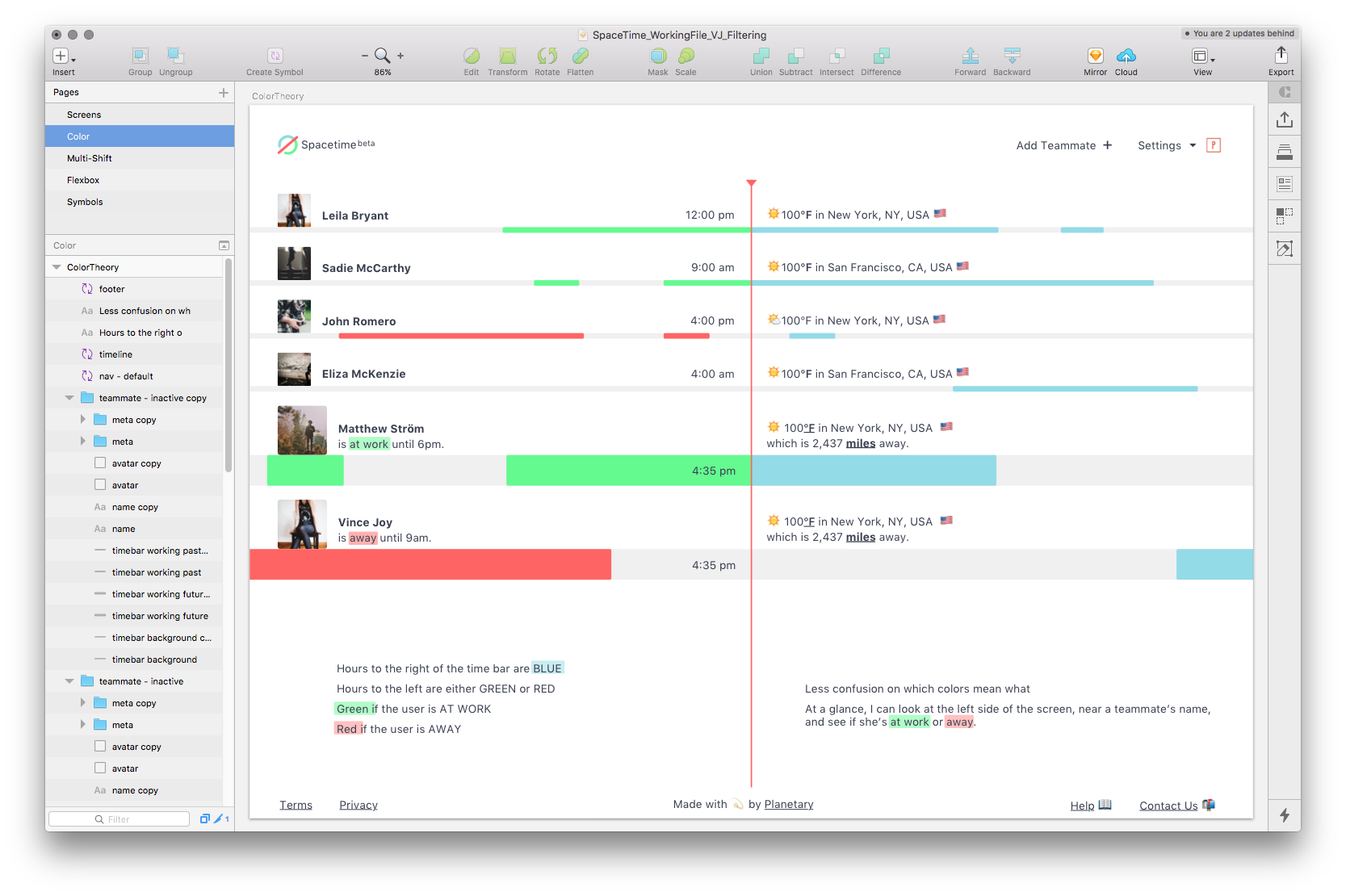Open Sketch Cloud
Image resolution: width=1346 pixels, height=896 pixels.
click(1126, 56)
